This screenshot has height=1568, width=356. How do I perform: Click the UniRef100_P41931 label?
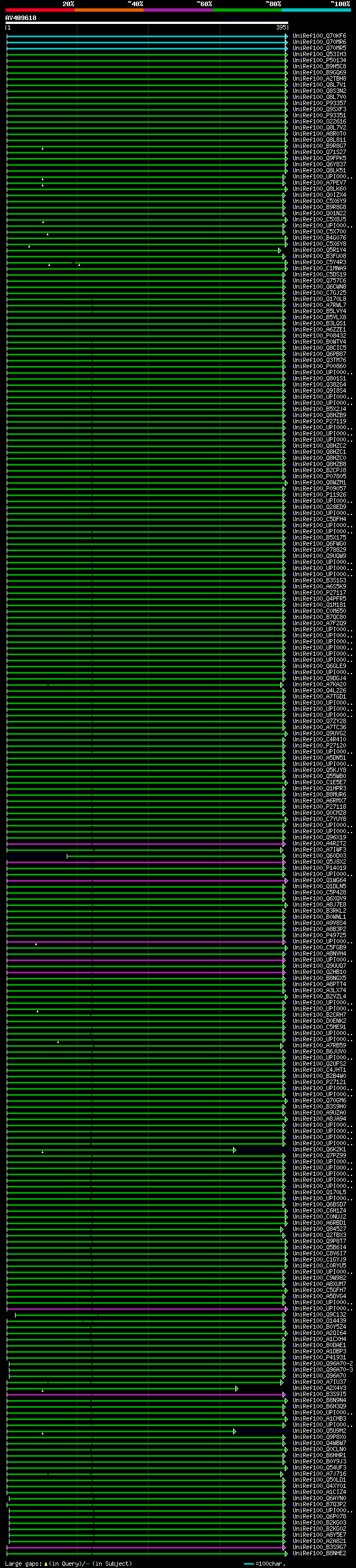(319, 1357)
